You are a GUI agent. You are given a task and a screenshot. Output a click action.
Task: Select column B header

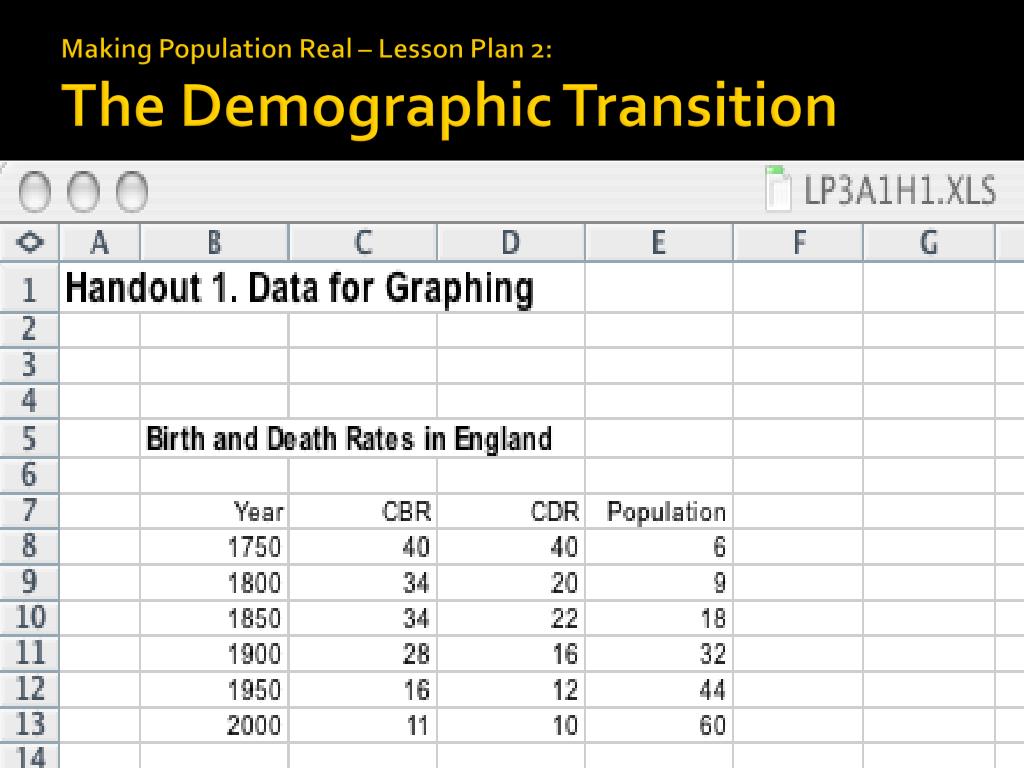pos(214,242)
